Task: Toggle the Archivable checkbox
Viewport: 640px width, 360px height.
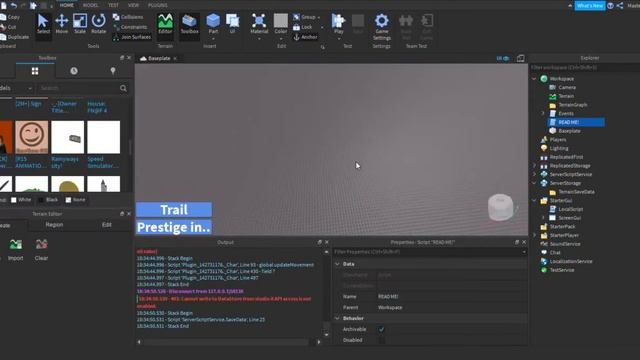Action: click(x=381, y=329)
